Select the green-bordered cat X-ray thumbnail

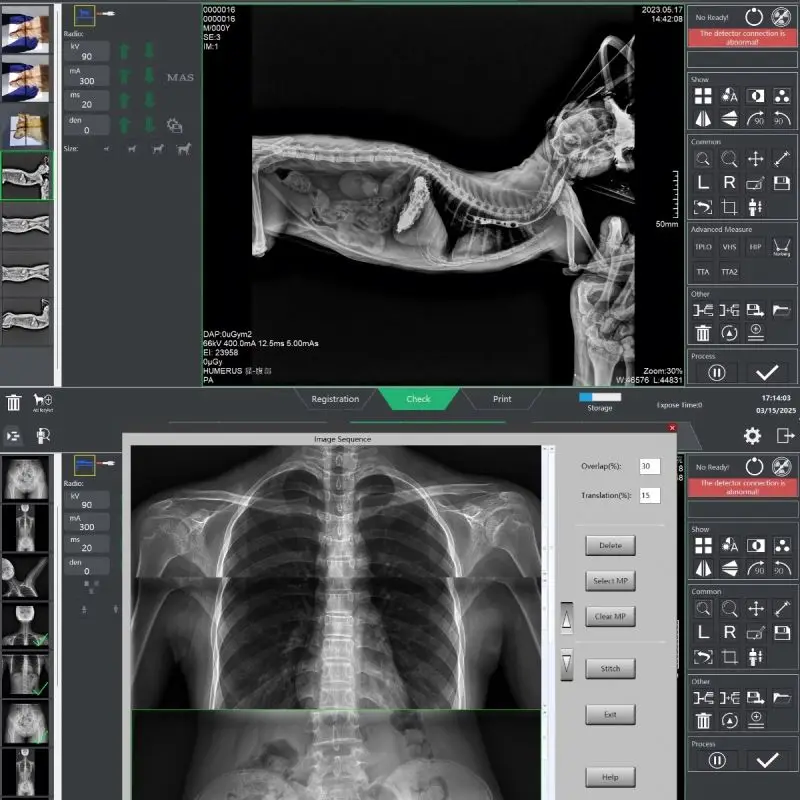click(26, 176)
